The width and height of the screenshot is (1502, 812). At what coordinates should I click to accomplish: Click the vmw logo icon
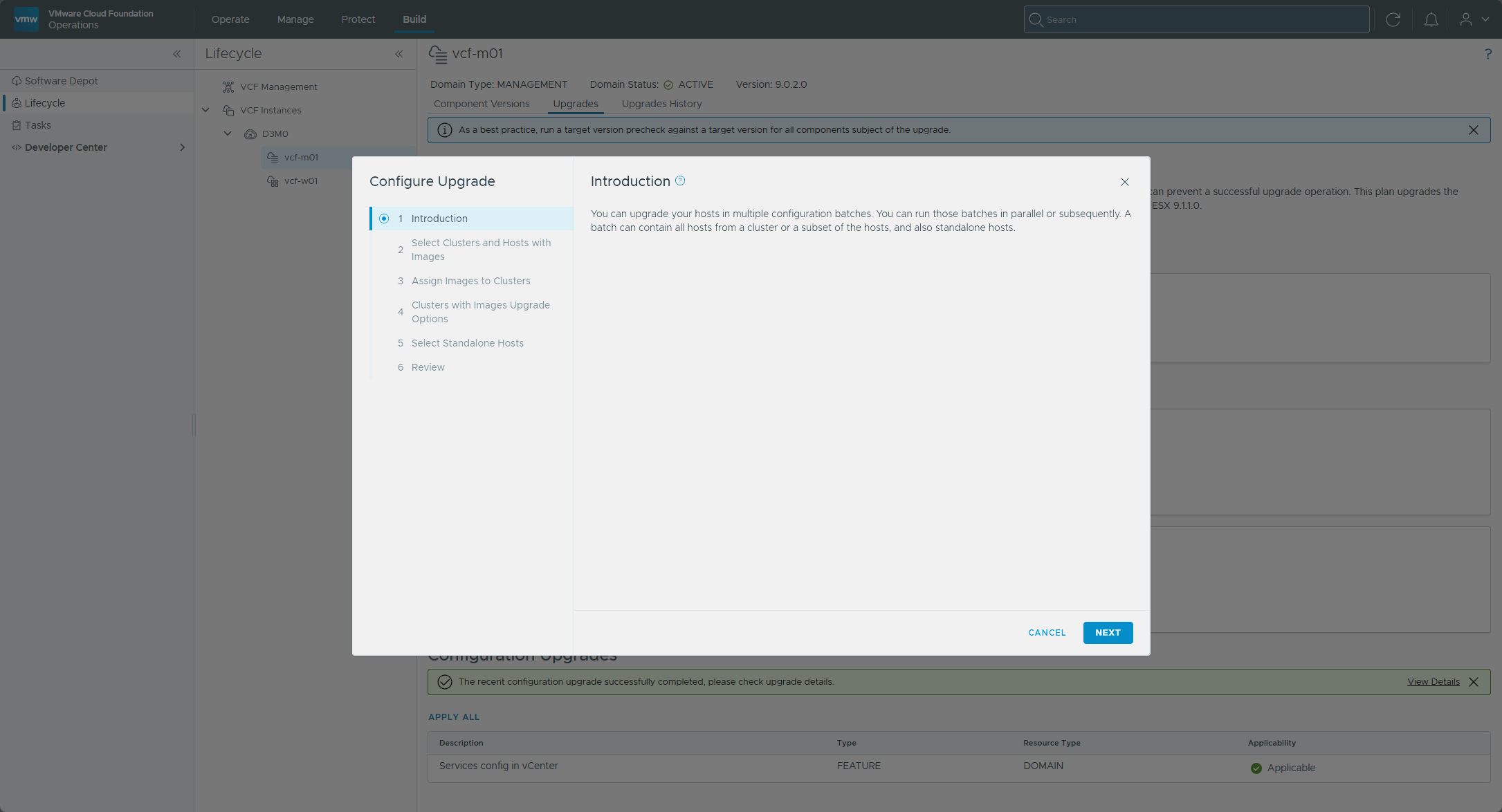pyautogui.click(x=26, y=19)
